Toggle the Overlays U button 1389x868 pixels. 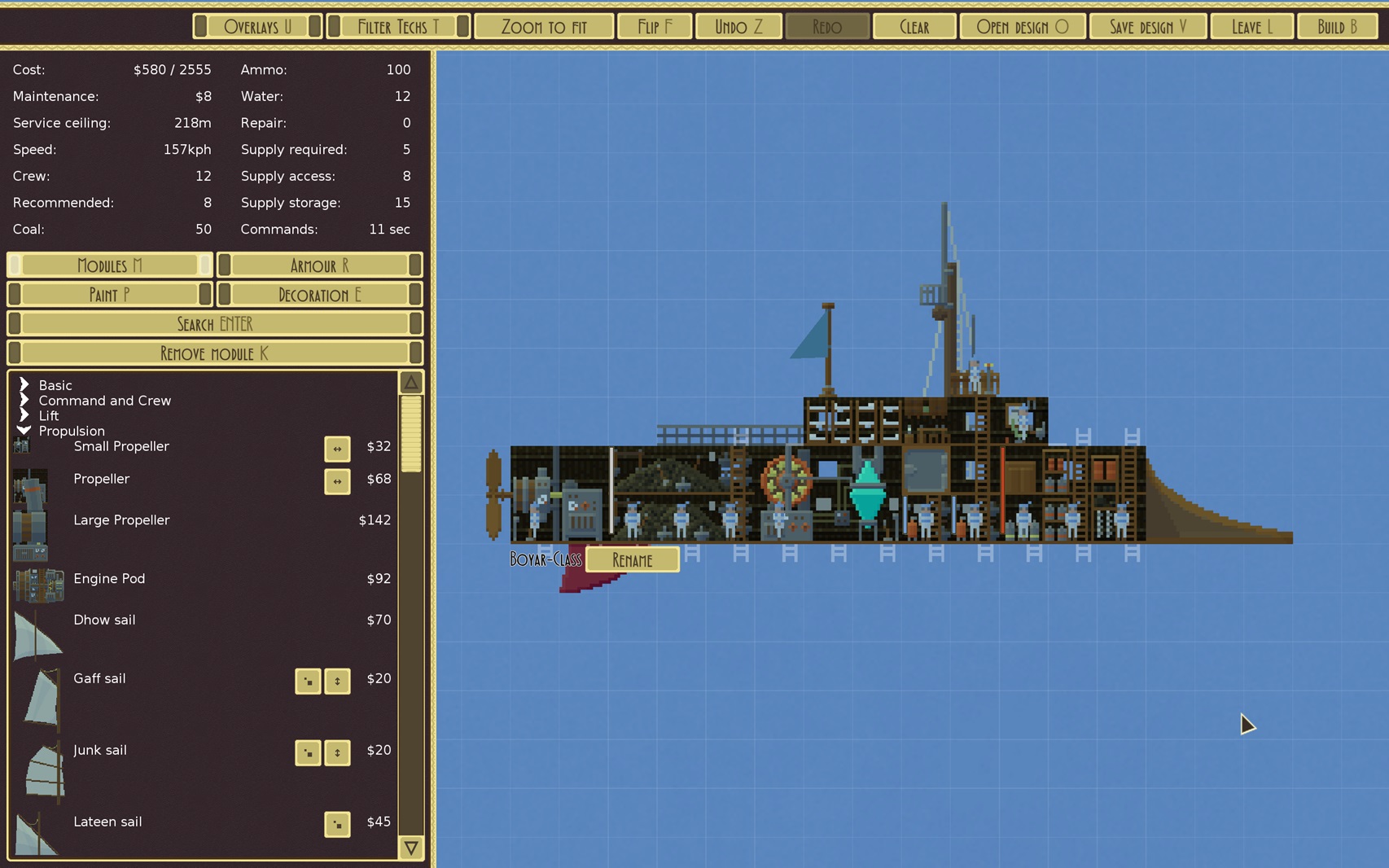pyautogui.click(x=257, y=27)
